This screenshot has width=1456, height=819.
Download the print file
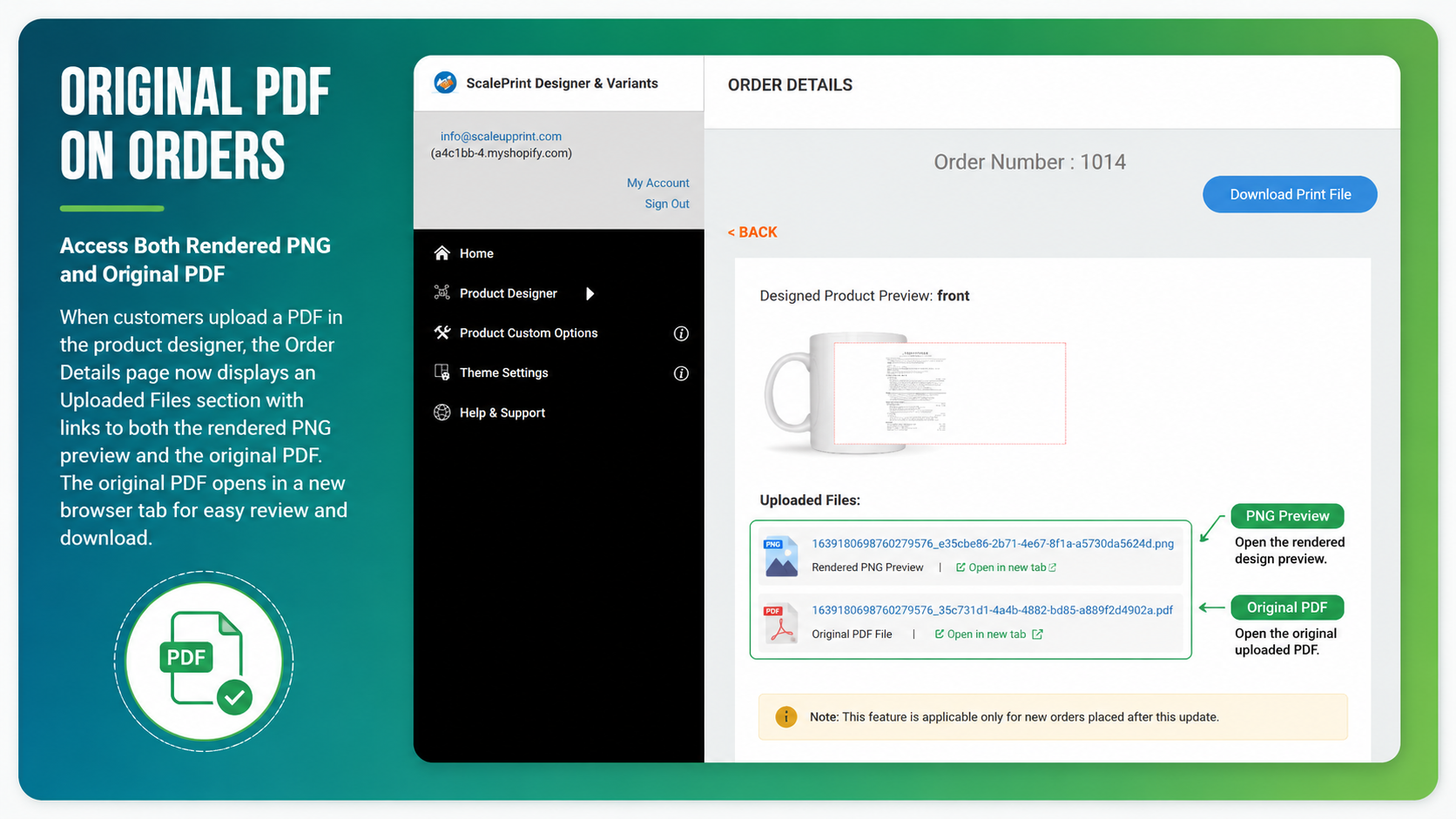(x=1290, y=194)
